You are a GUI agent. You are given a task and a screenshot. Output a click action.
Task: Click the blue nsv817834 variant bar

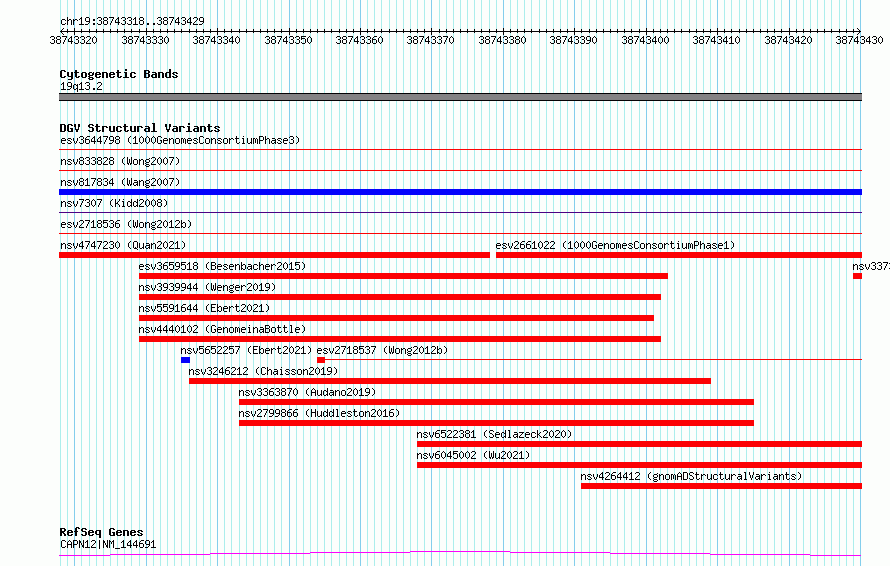(x=460, y=192)
